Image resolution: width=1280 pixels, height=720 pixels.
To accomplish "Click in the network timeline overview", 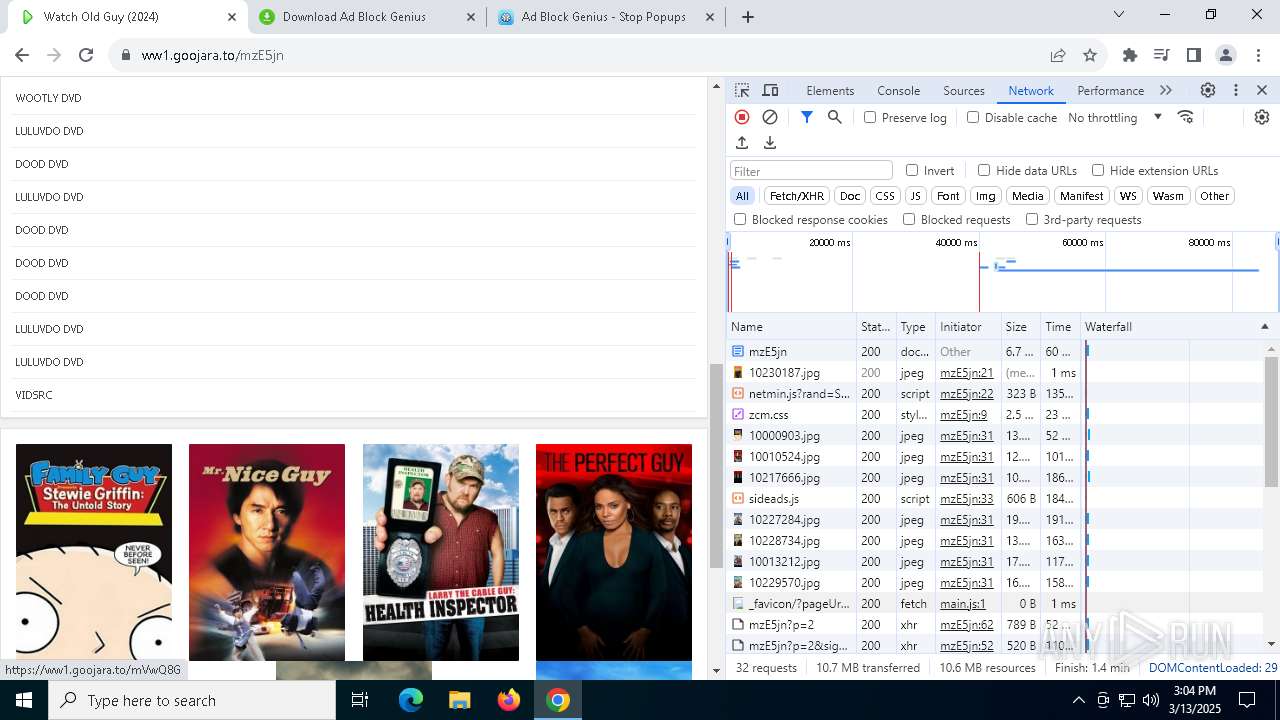I will point(1003,272).
